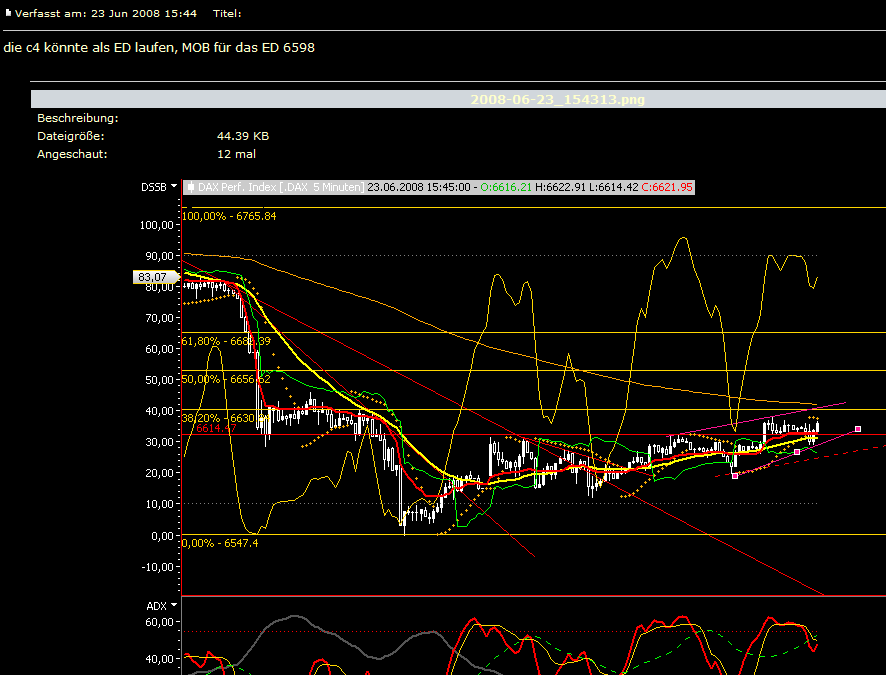Click the candlestick icon beside 'DAX Perf. Index'
Image resolution: width=886 pixels, height=675 pixels.
(x=191, y=187)
